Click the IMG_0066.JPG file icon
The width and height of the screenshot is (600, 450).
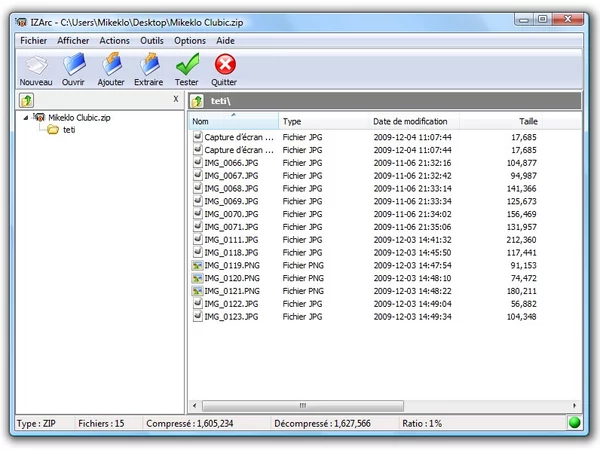click(x=197, y=163)
